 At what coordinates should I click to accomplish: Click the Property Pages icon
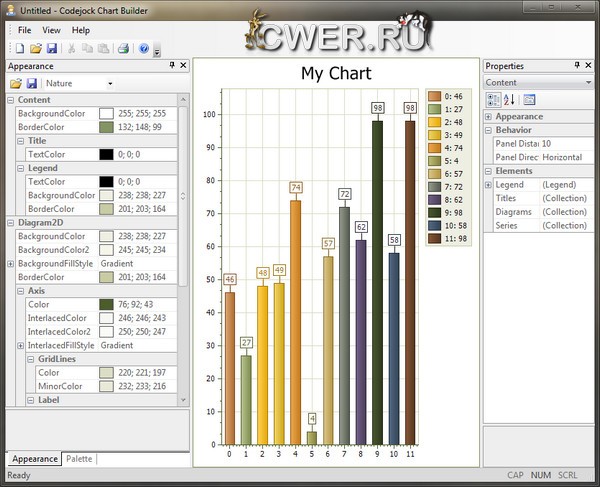click(529, 100)
